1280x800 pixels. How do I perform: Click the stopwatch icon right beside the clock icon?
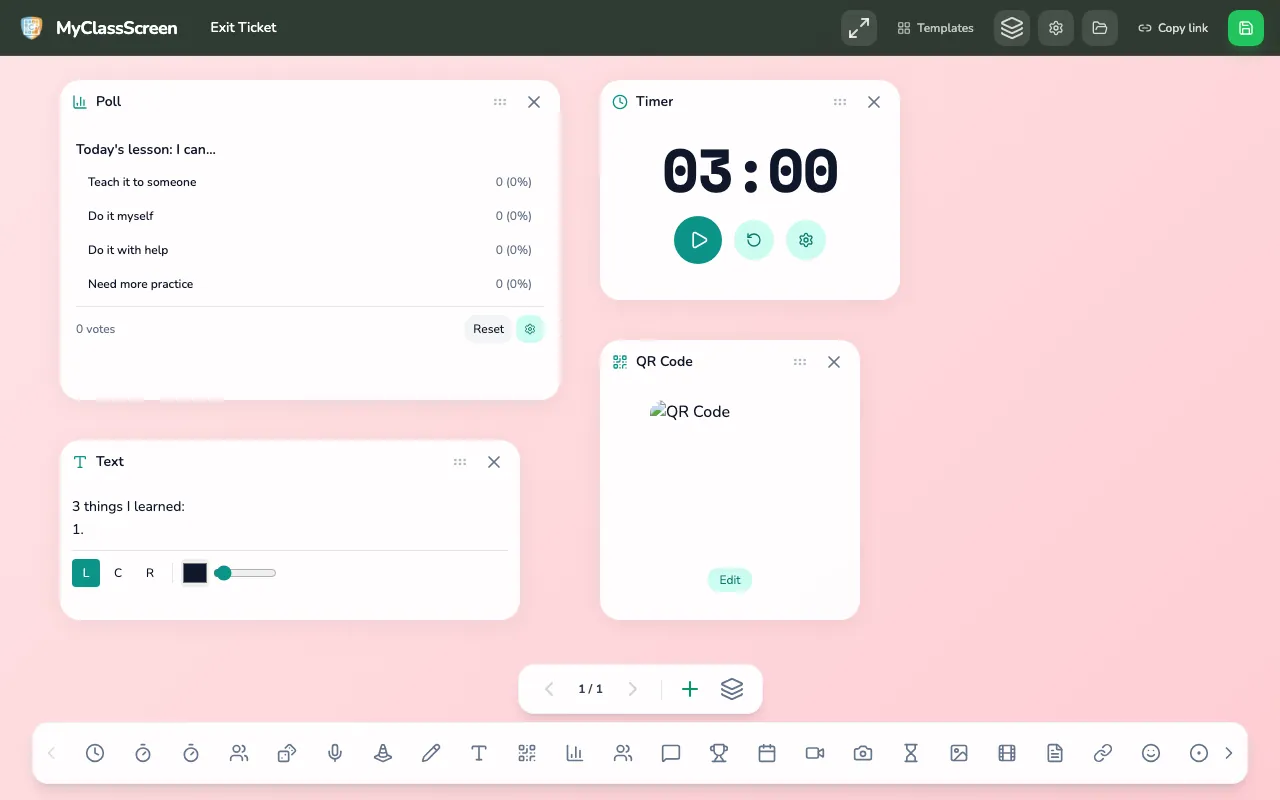143,753
